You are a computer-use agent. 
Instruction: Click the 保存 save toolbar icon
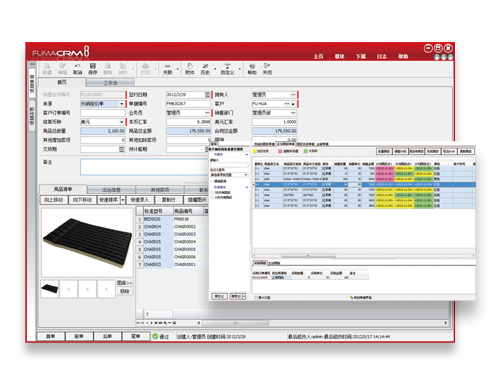[x=93, y=69]
